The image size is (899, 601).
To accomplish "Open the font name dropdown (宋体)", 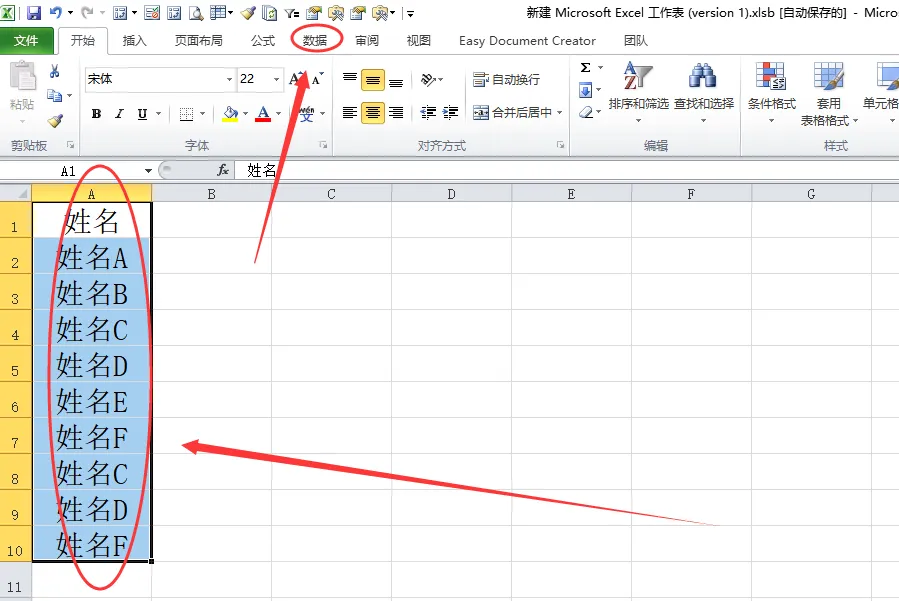I will click(229, 79).
